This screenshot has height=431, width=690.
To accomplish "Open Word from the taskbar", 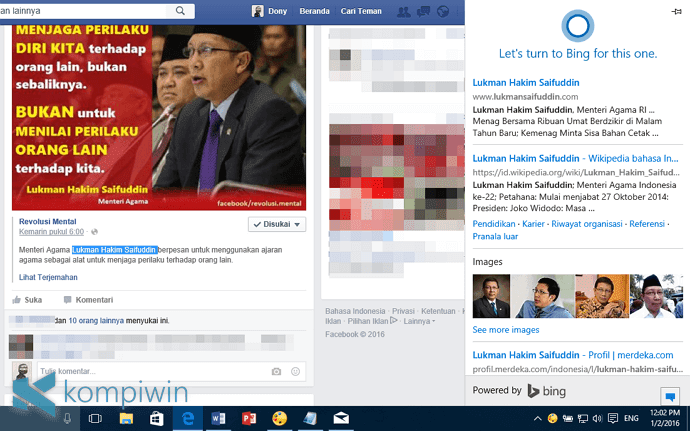I will pos(218,418).
